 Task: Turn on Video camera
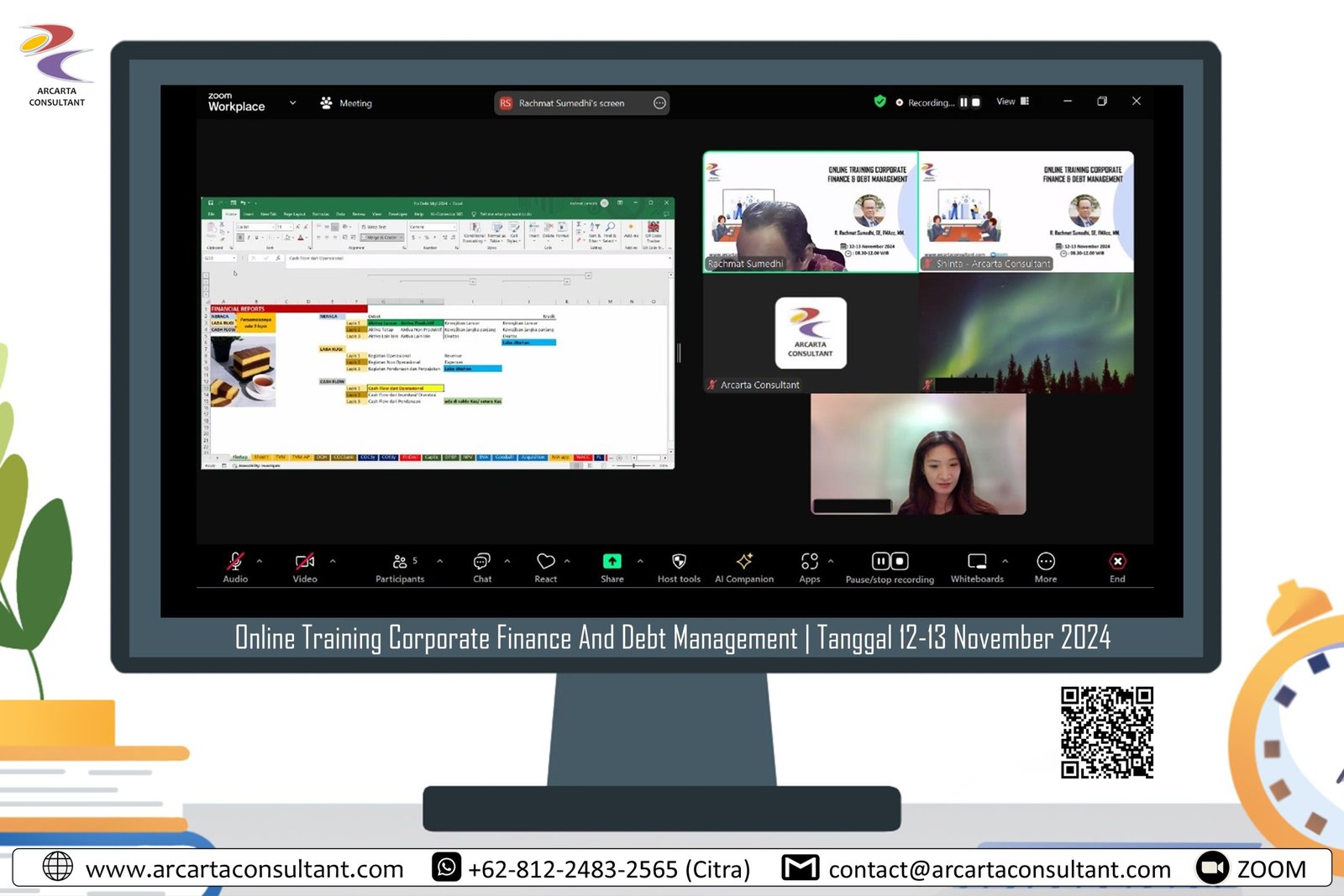(305, 562)
